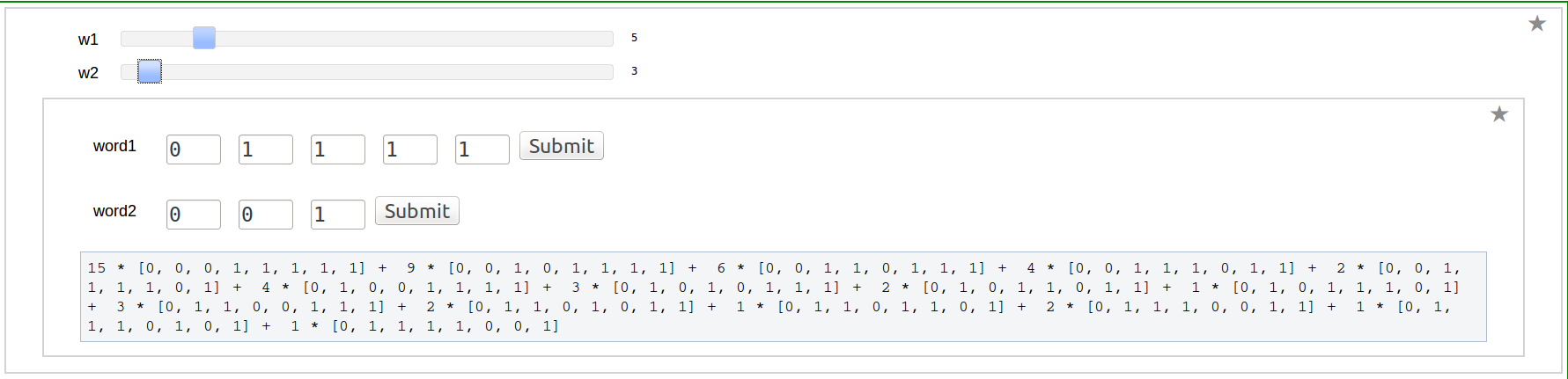The image size is (1568, 379).
Task: Click the middle of the w2 slider track
Action: click(367, 72)
